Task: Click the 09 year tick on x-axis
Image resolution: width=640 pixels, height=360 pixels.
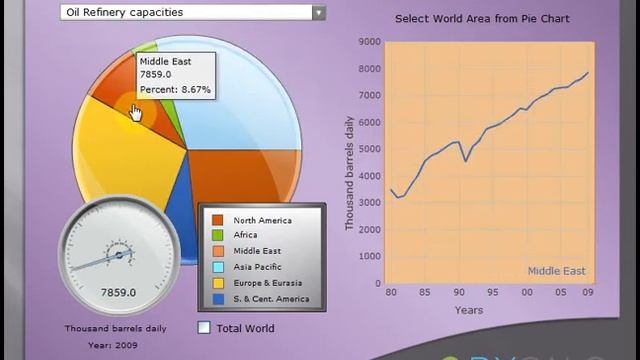Action: [588, 292]
